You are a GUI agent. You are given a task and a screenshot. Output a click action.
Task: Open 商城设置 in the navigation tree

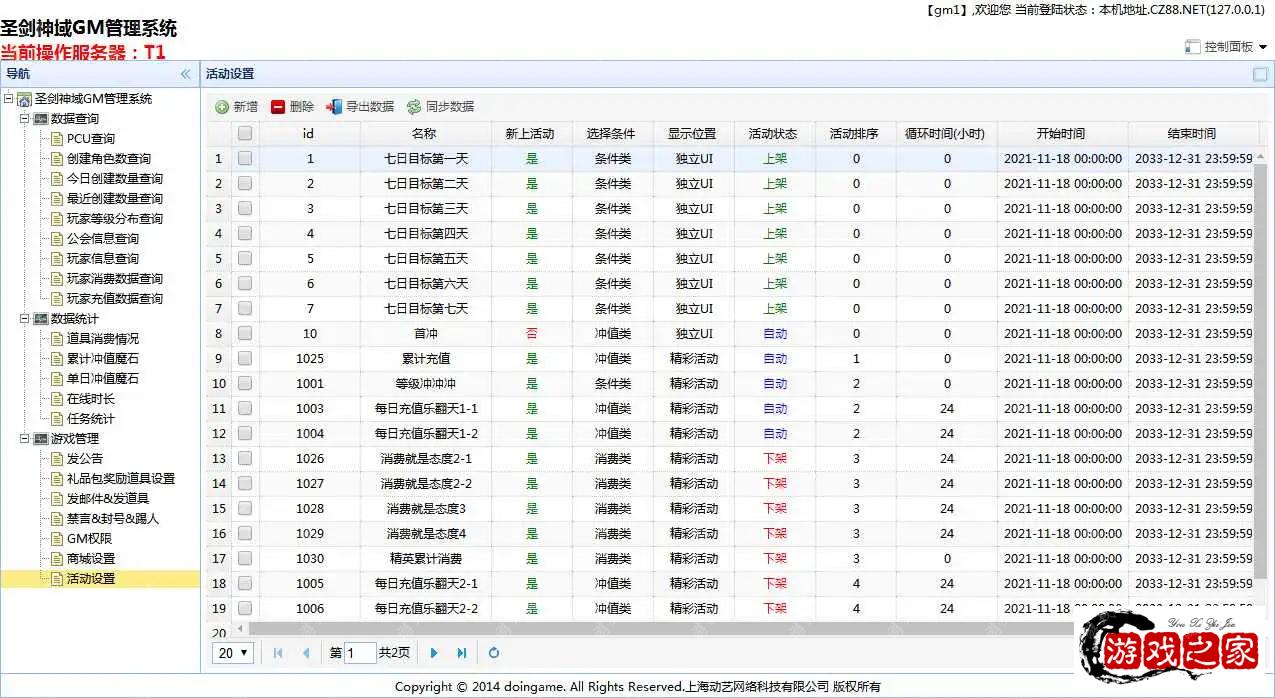click(x=91, y=558)
